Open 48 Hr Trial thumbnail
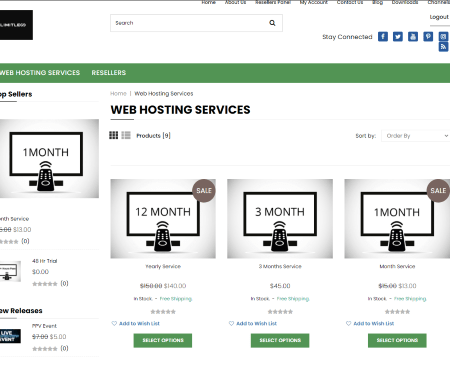 [x=10, y=271]
